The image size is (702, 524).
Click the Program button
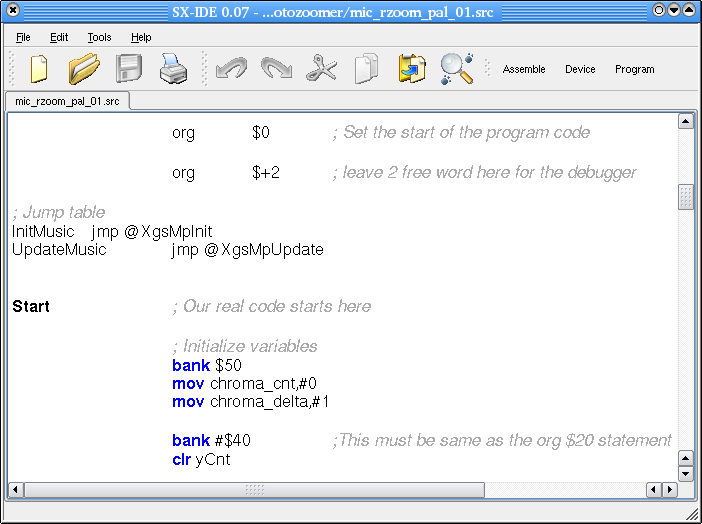(x=634, y=69)
